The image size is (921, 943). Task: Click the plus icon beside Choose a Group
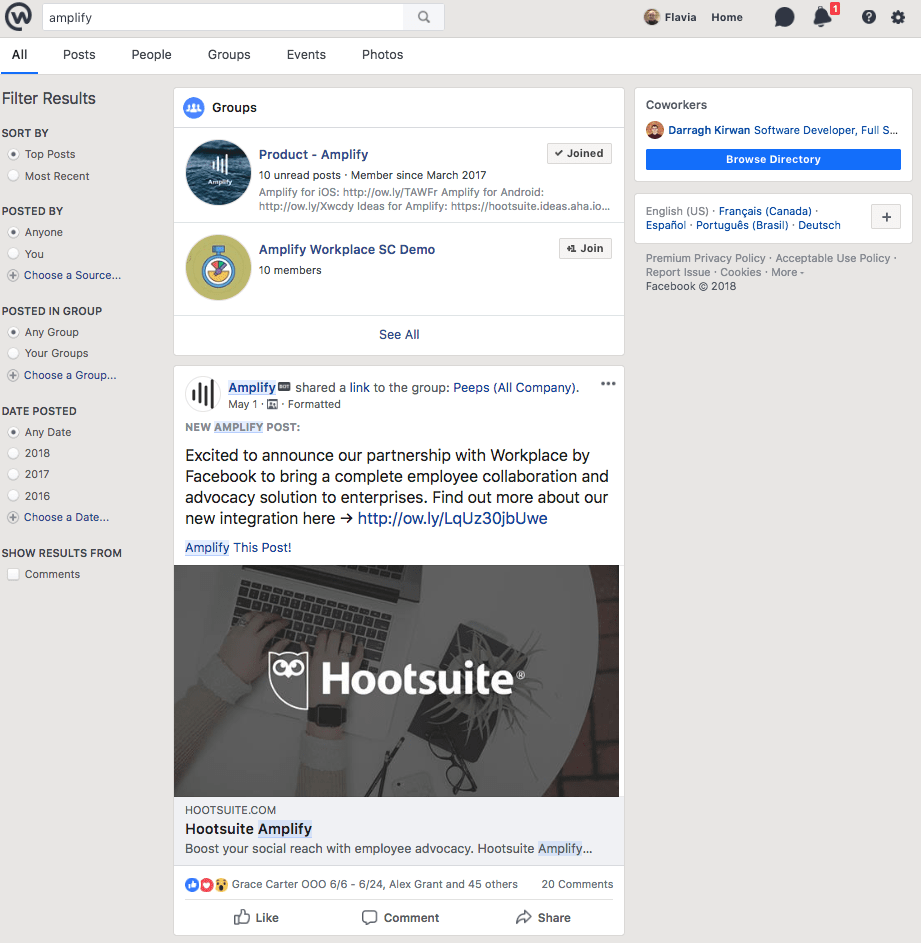point(13,375)
